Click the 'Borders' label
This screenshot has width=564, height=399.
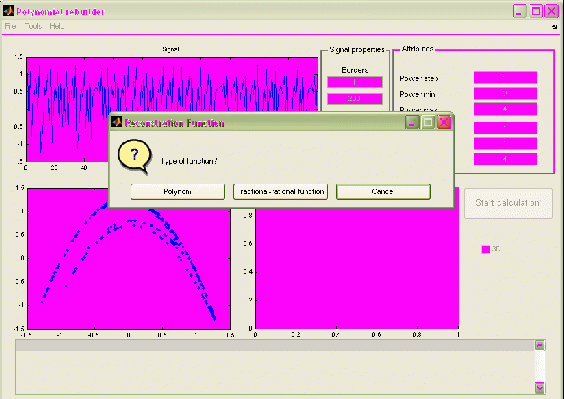pyautogui.click(x=355, y=70)
